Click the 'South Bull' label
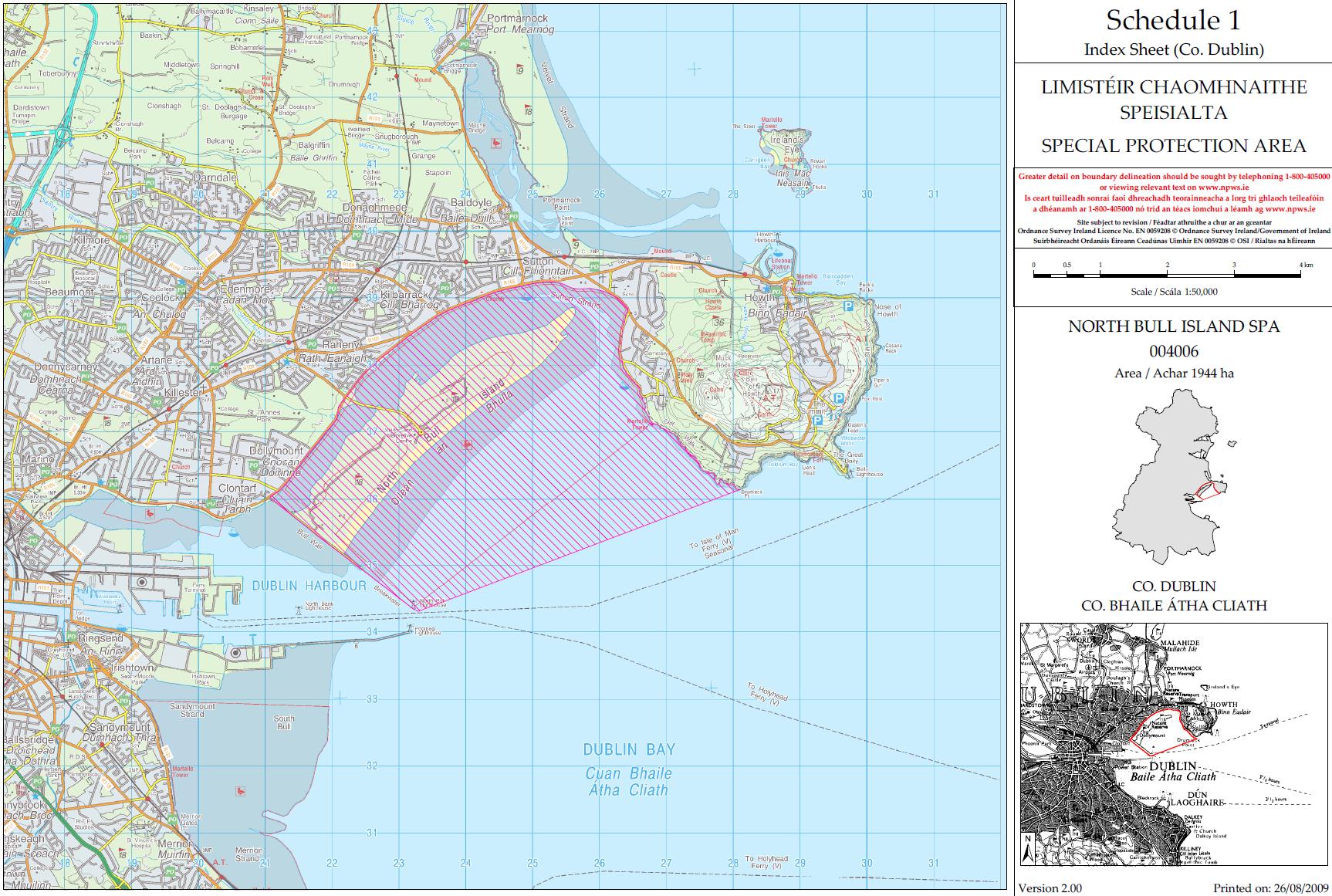Screen dimensions: 1332x896 (284, 722)
